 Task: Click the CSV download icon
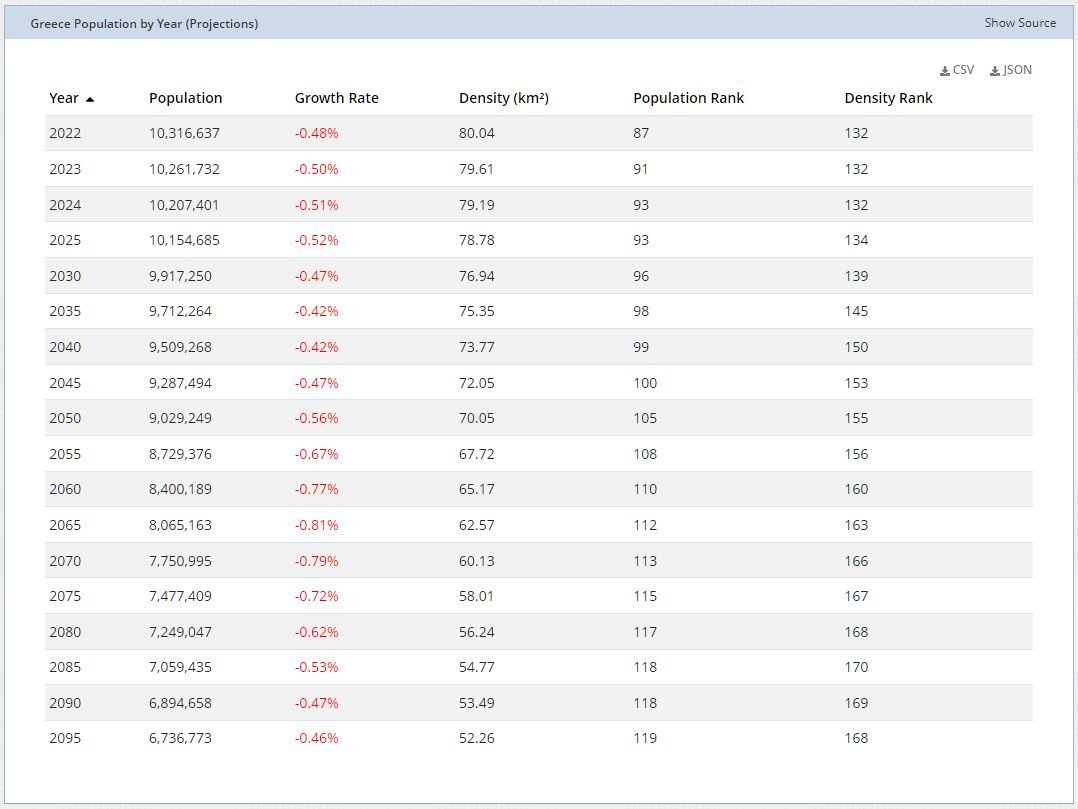945,71
